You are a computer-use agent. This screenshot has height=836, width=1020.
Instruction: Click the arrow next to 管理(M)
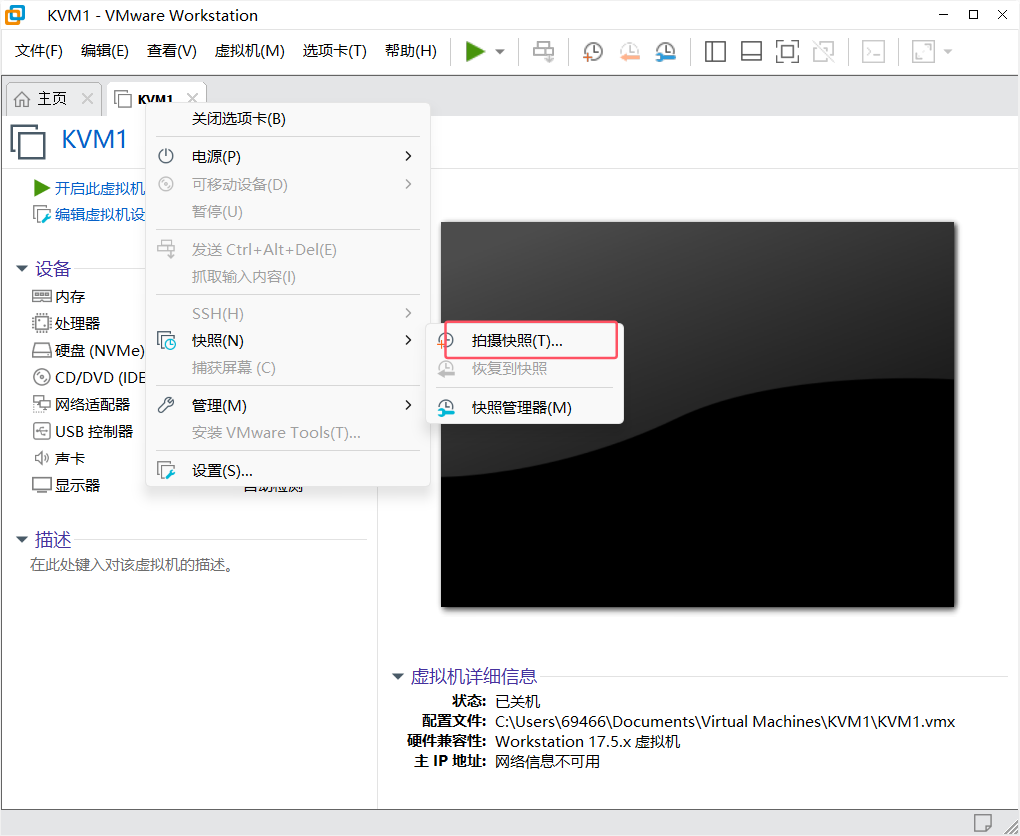408,405
